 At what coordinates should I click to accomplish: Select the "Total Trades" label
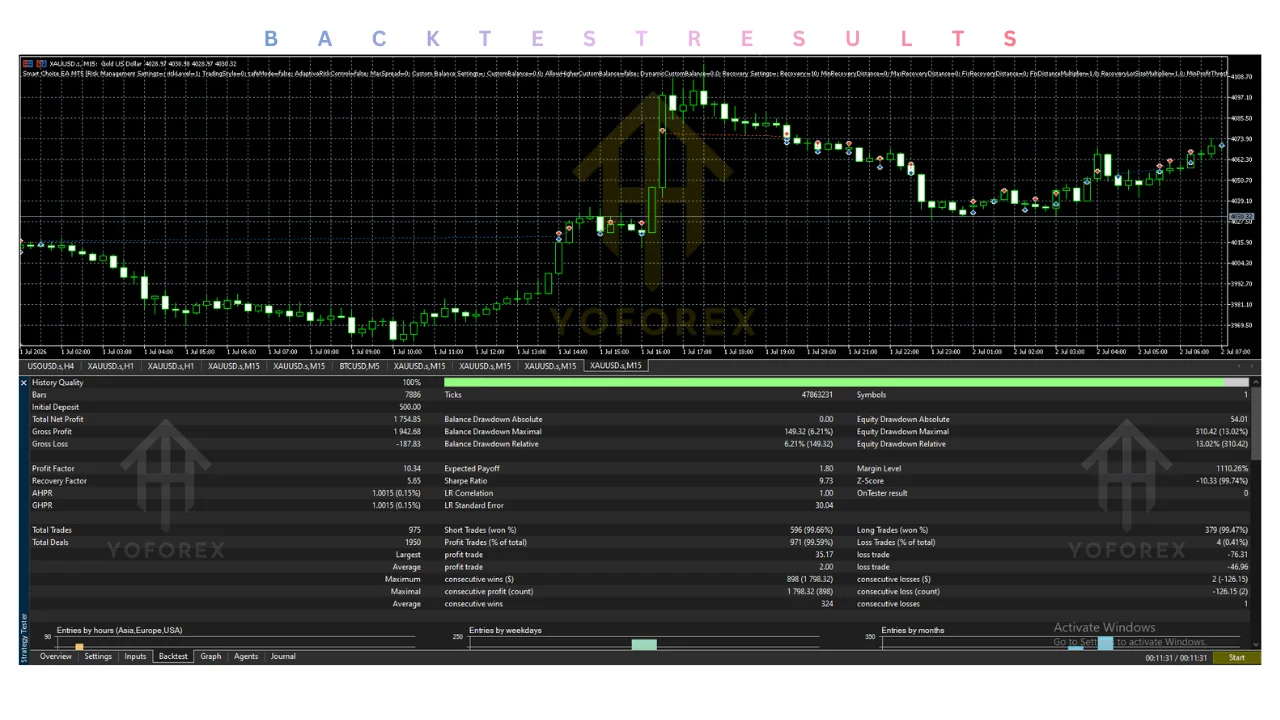52,530
